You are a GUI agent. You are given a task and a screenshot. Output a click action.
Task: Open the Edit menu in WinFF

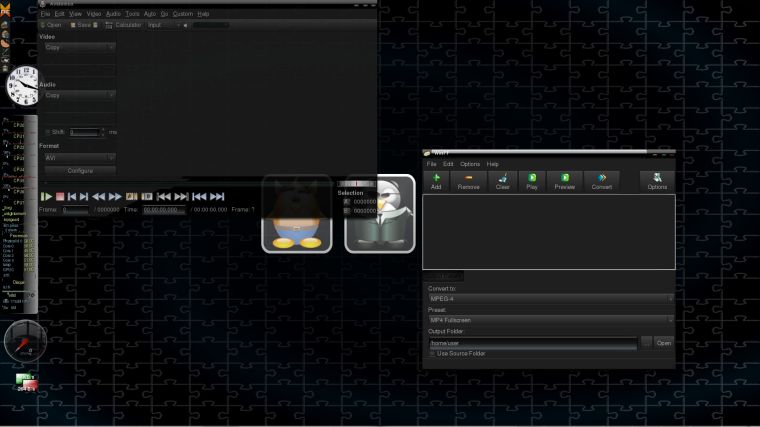[x=448, y=164]
